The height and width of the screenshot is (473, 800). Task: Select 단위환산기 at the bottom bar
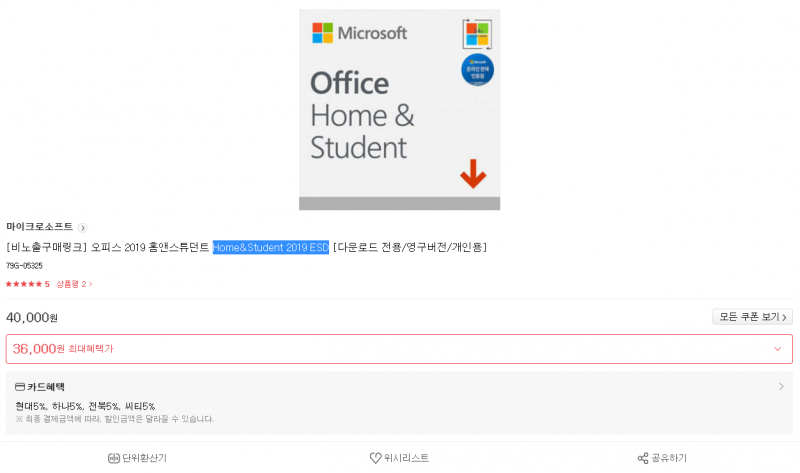137,458
